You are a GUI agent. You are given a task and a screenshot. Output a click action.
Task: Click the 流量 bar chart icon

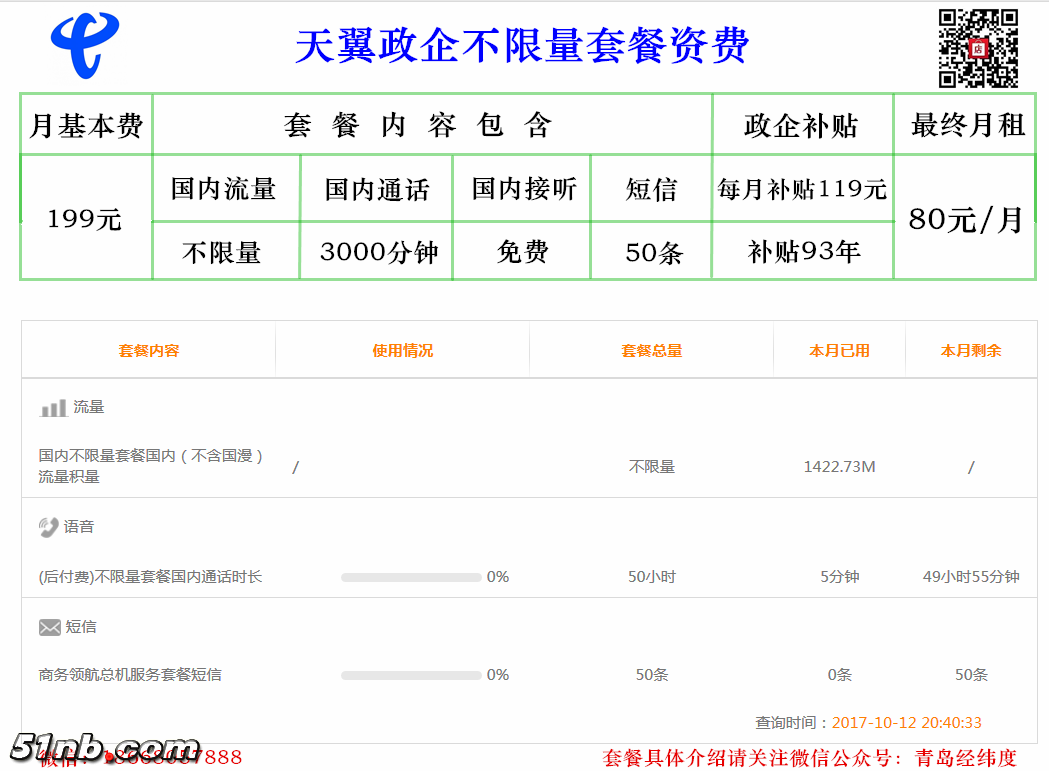pos(53,408)
